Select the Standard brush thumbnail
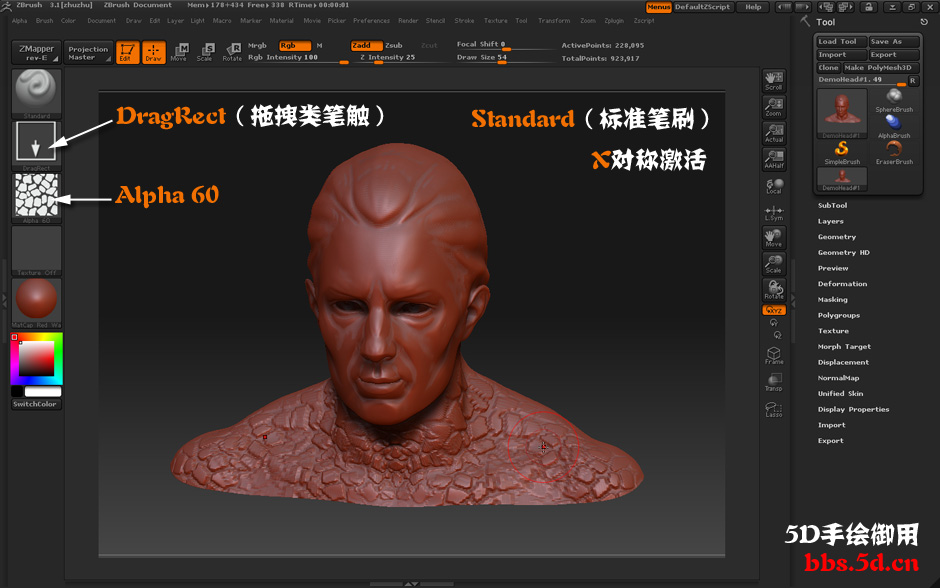Screen dimensions: 940x588 tap(37, 94)
